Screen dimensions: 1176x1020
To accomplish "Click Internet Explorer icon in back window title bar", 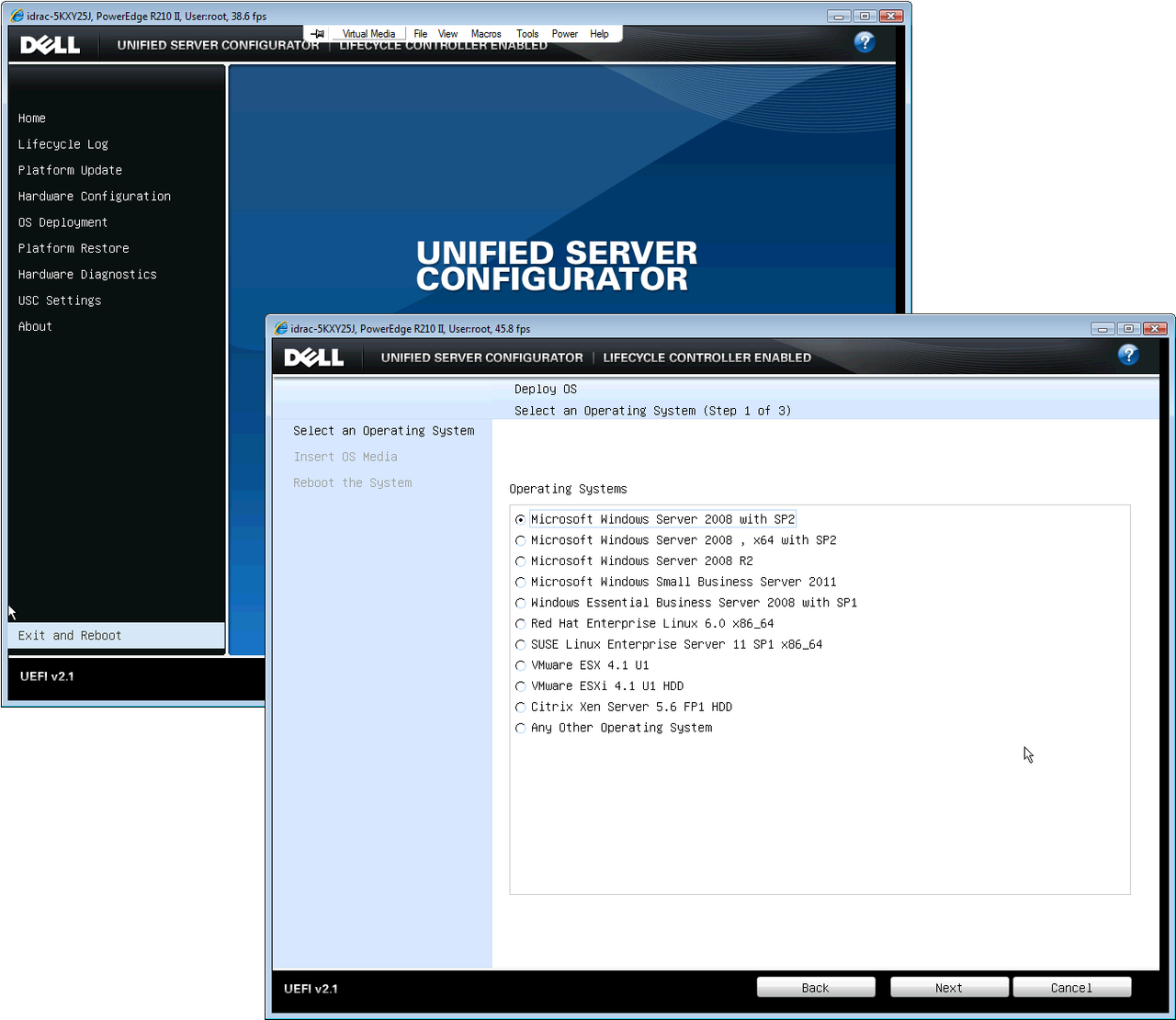I will tap(17, 16).
